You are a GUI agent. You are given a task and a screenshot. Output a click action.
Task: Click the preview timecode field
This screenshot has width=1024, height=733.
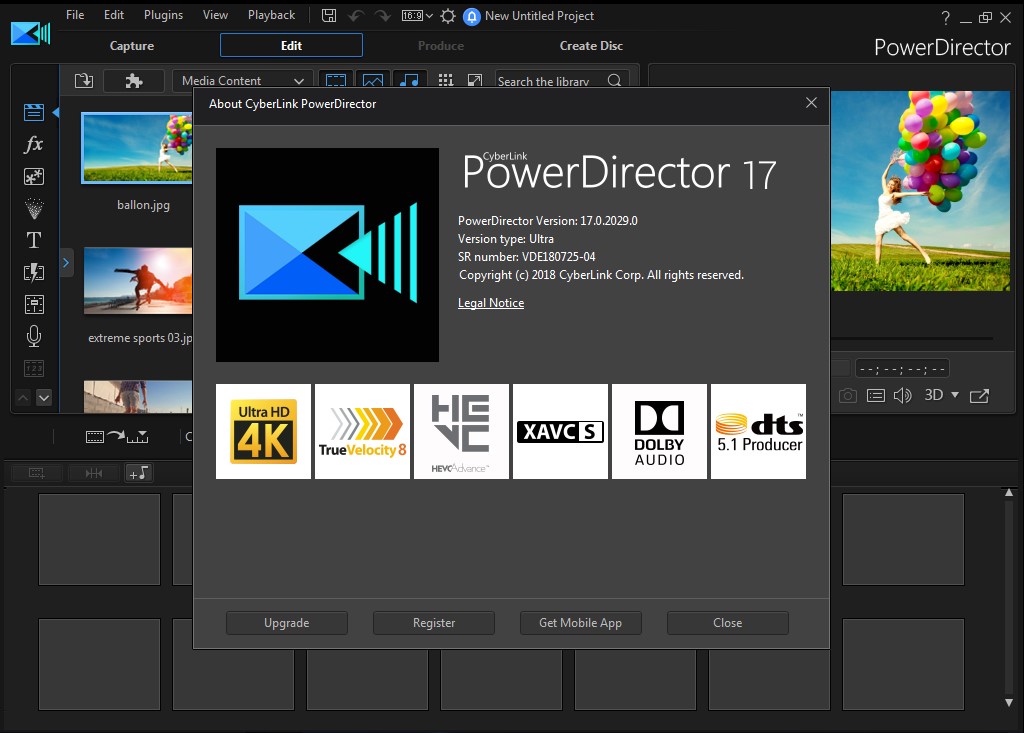pos(902,368)
